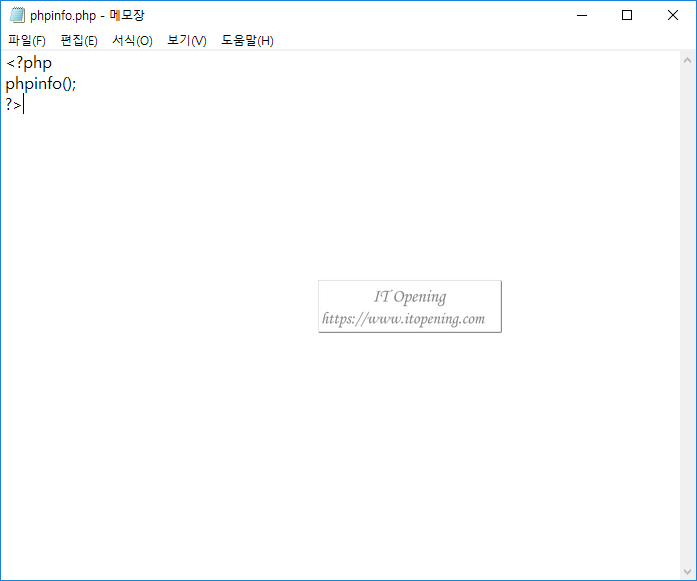Click the empty editor area below the watermark
Image resolution: width=697 pixels, height=581 pixels.
tap(400, 450)
